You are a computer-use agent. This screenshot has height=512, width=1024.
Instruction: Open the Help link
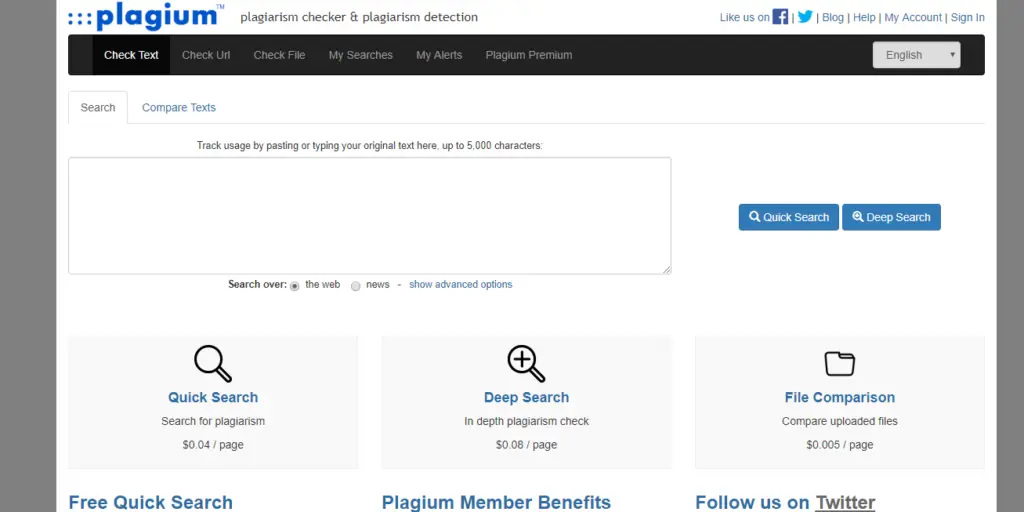coord(864,18)
